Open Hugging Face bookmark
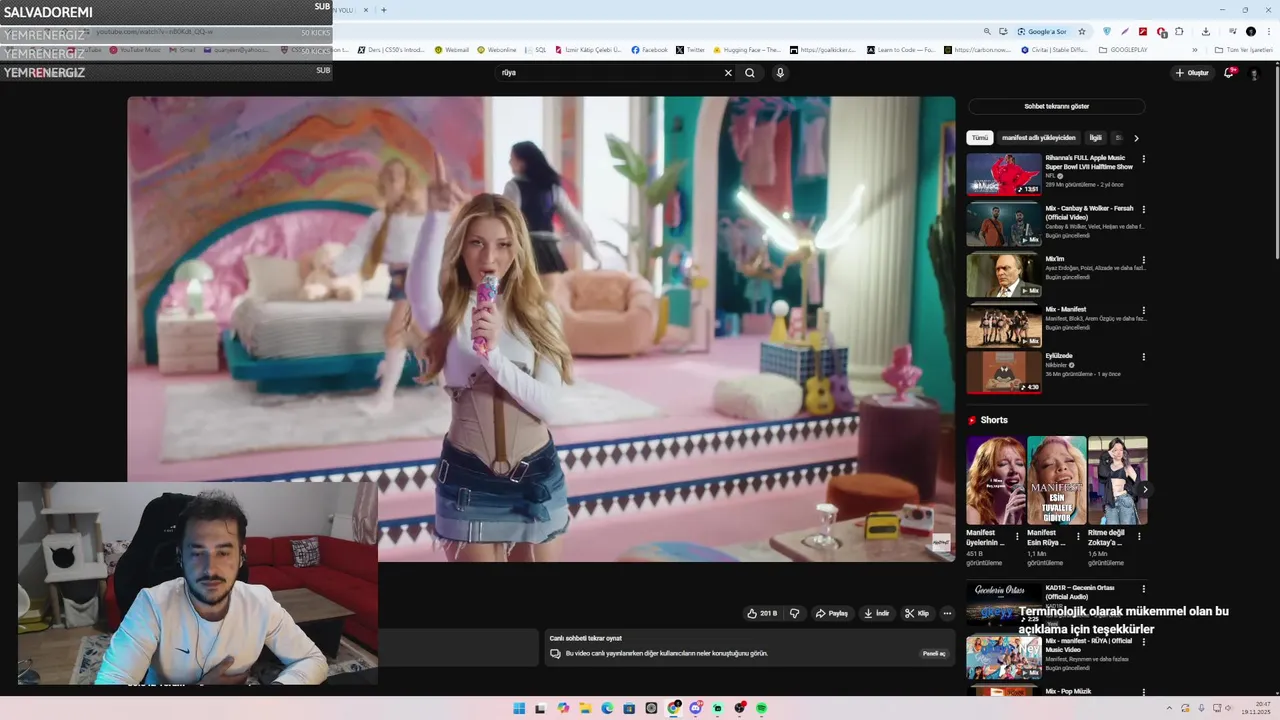The height and width of the screenshot is (720, 1280). click(x=747, y=49)
